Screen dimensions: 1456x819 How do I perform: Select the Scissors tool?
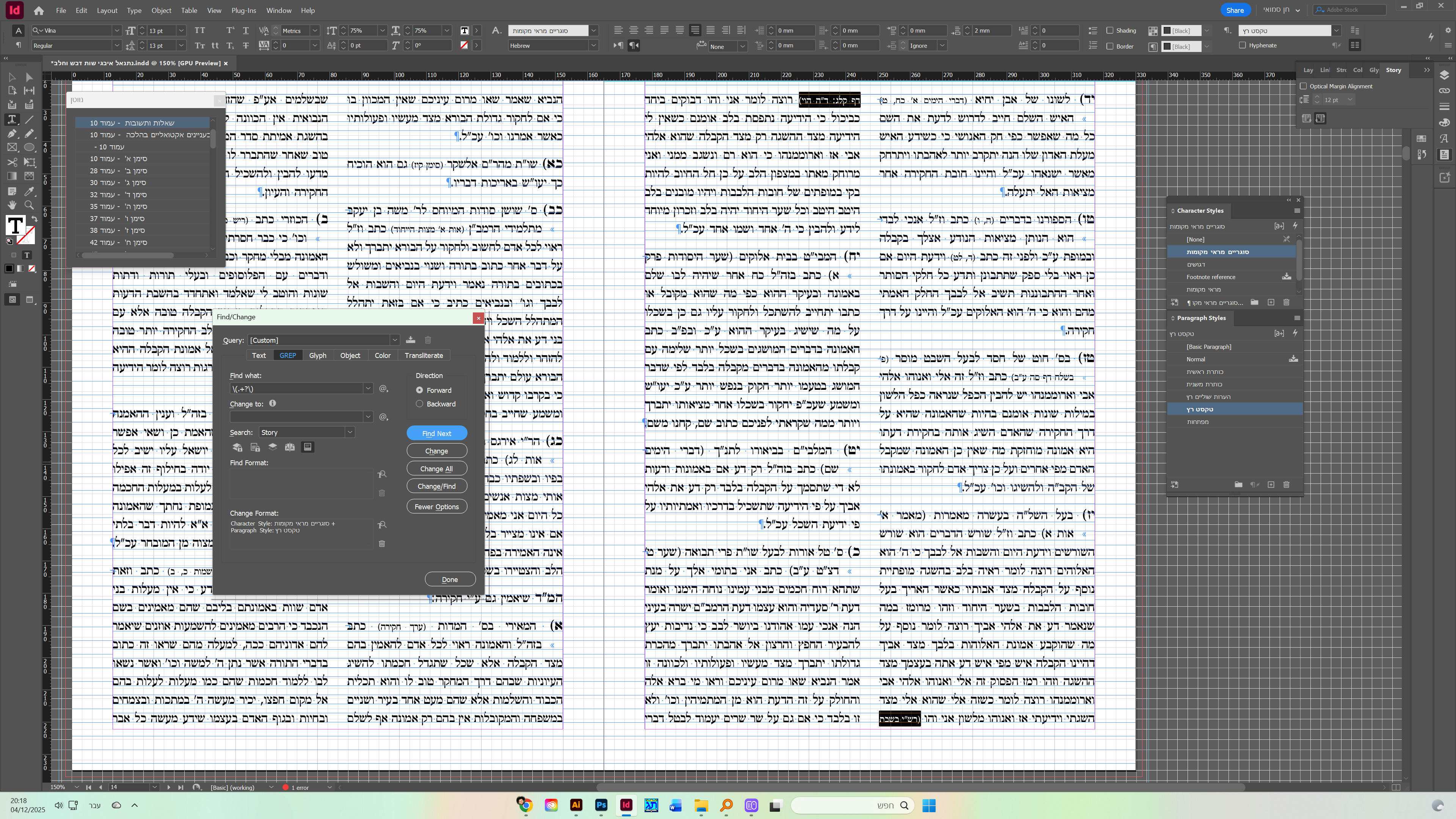(x=12, y=162)
